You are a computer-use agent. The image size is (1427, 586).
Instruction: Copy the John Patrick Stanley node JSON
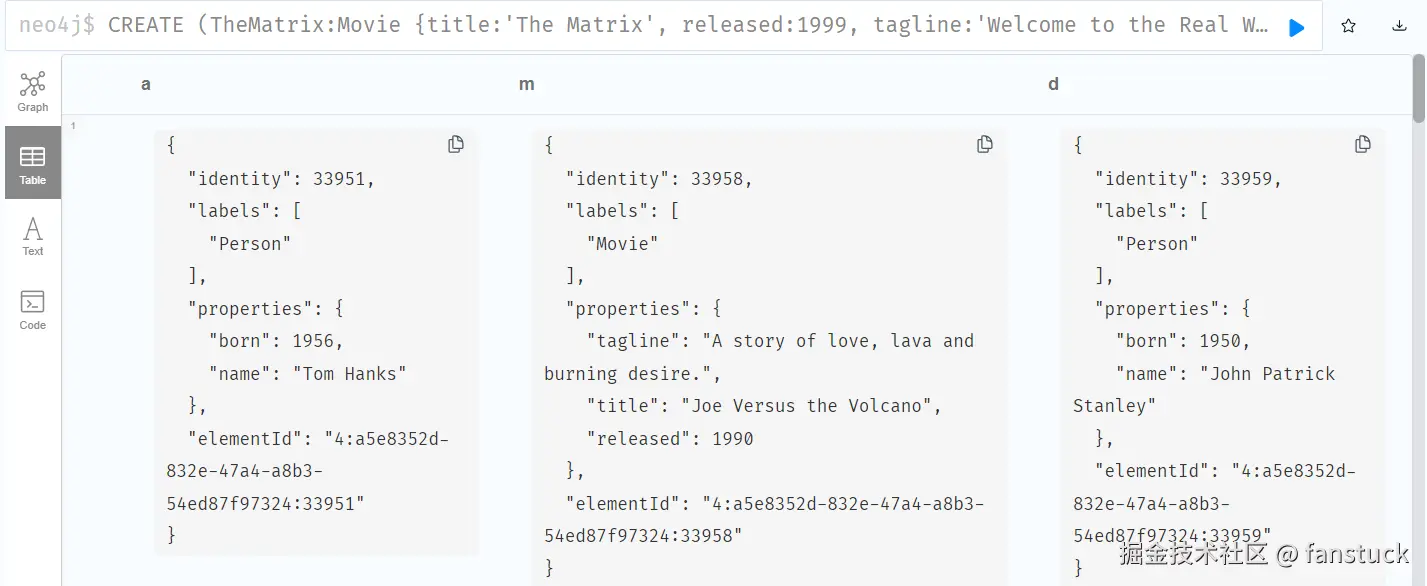[x=1363, y=145]
